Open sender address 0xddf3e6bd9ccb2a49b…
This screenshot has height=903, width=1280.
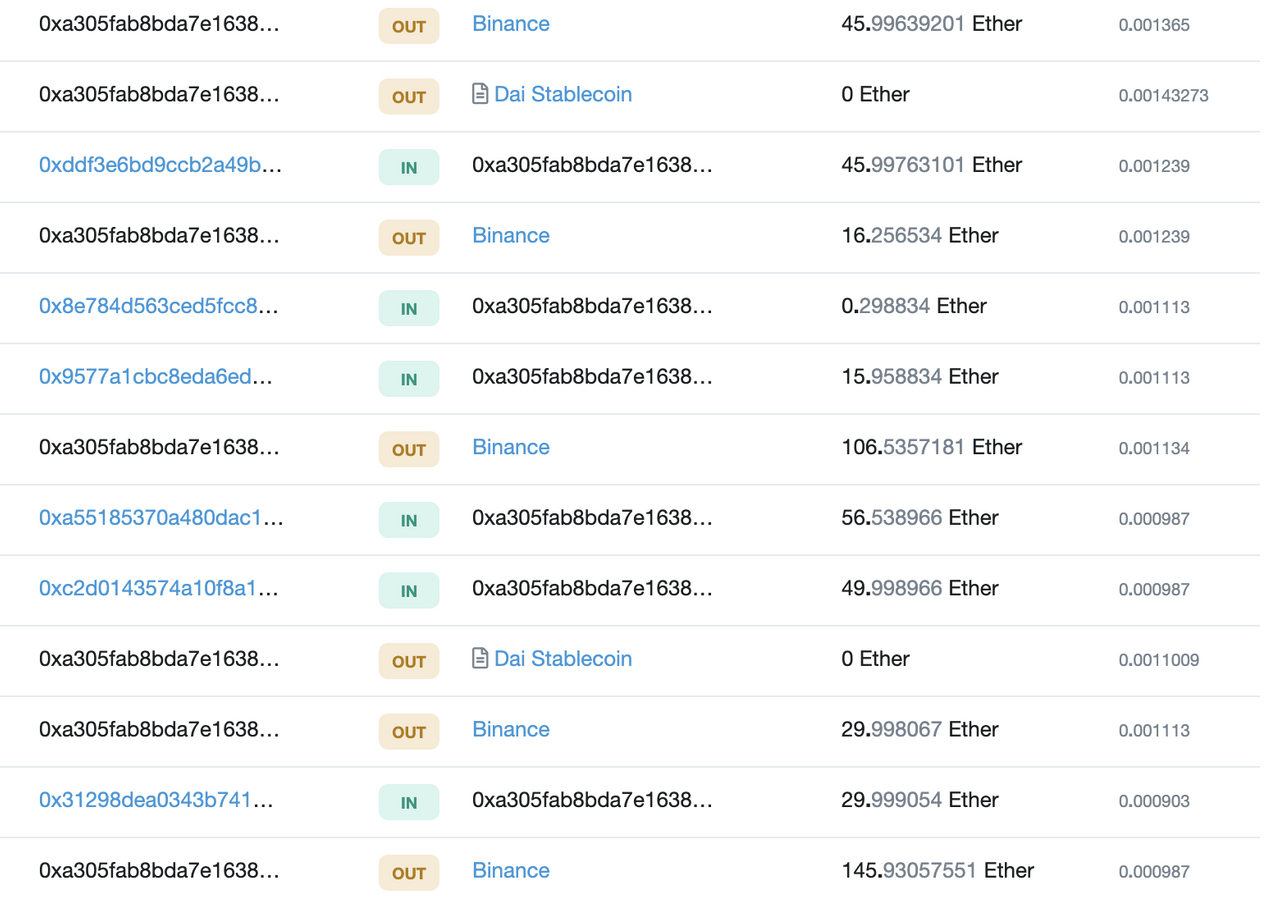[x=160, y=165]
